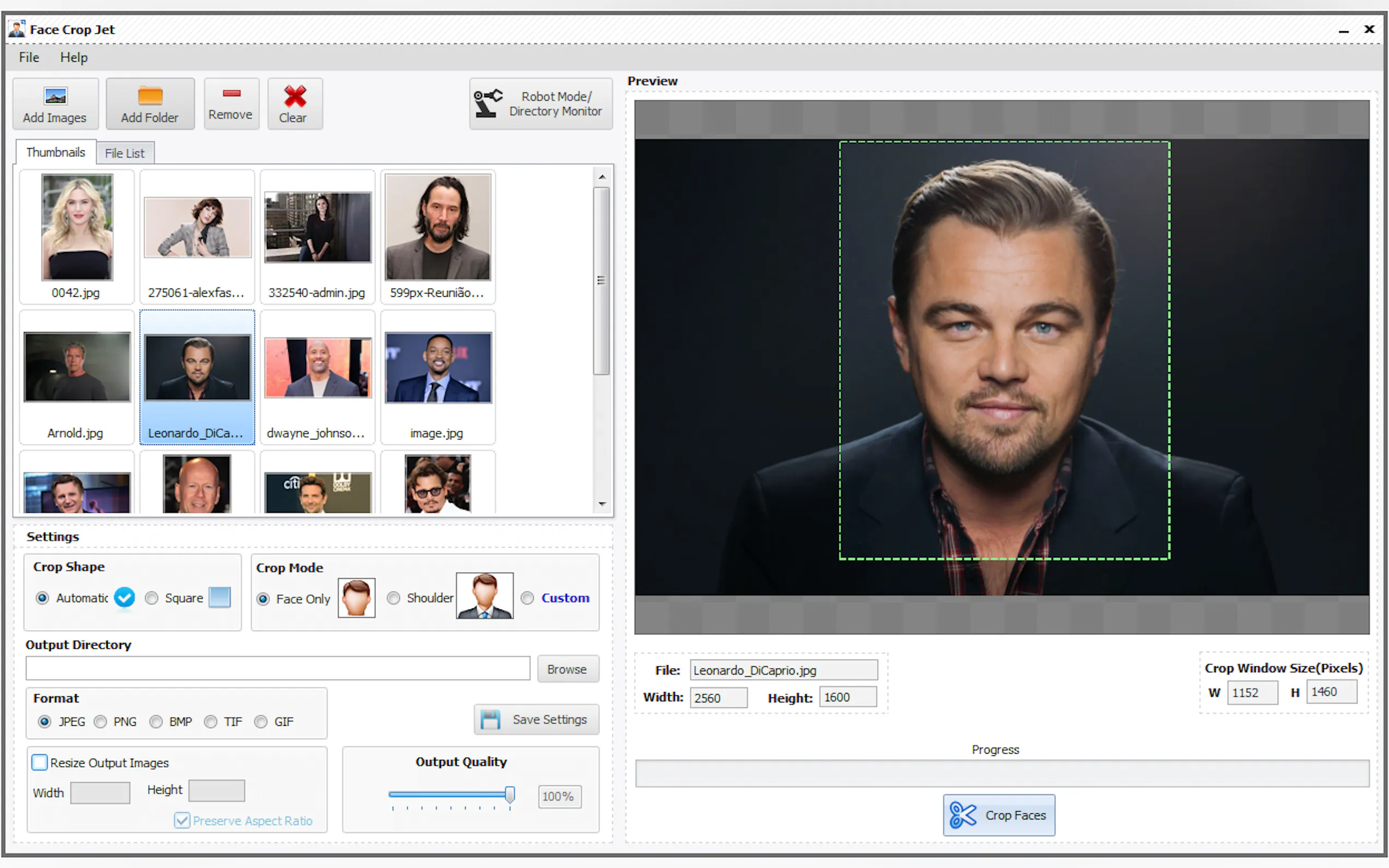Viewport: 1389px width, 868px height.
Task: Choose Automatic crop shape
Action: tap(43, 597)
